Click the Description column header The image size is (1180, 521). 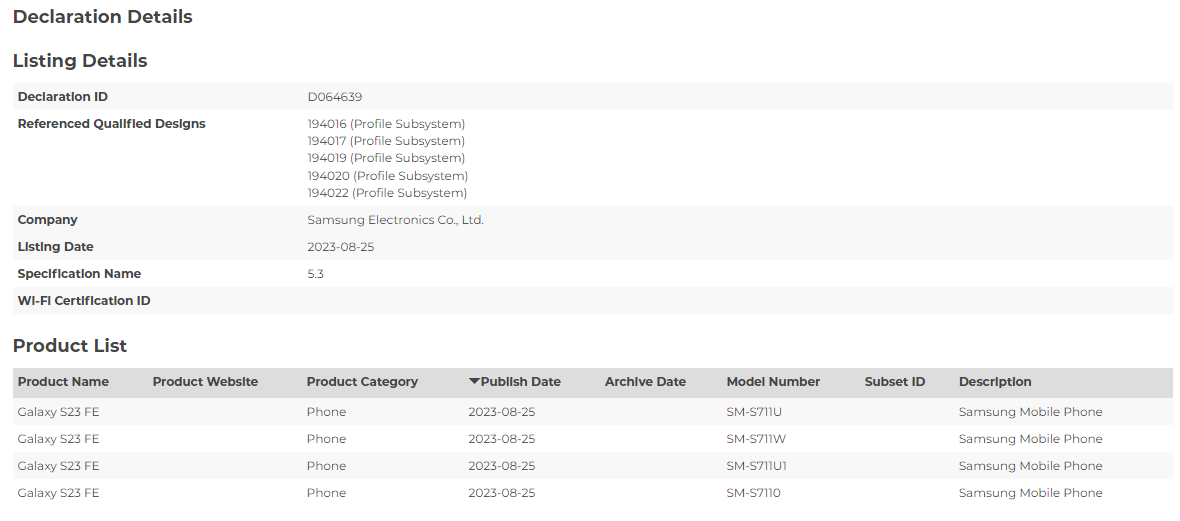[x=995, y=382]
